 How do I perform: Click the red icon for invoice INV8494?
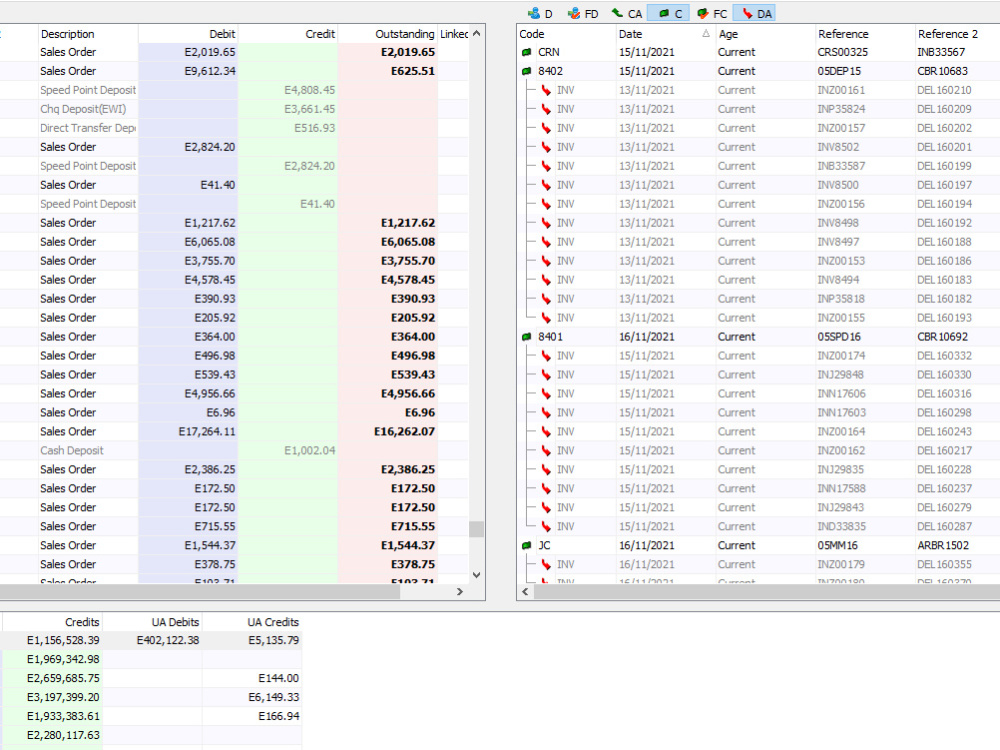546,280
